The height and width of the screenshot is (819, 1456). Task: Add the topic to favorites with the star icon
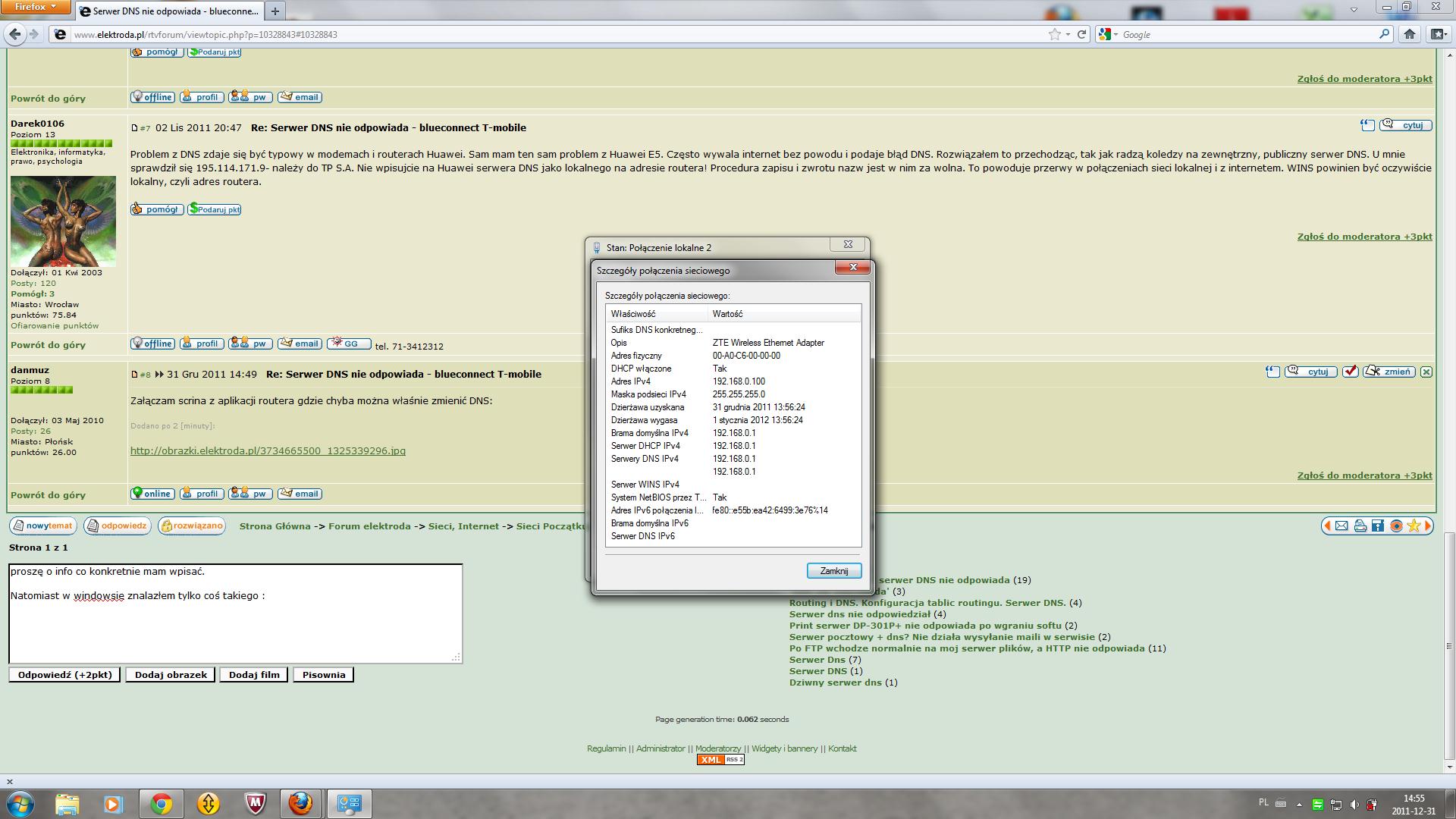[x=1414, y=526]
